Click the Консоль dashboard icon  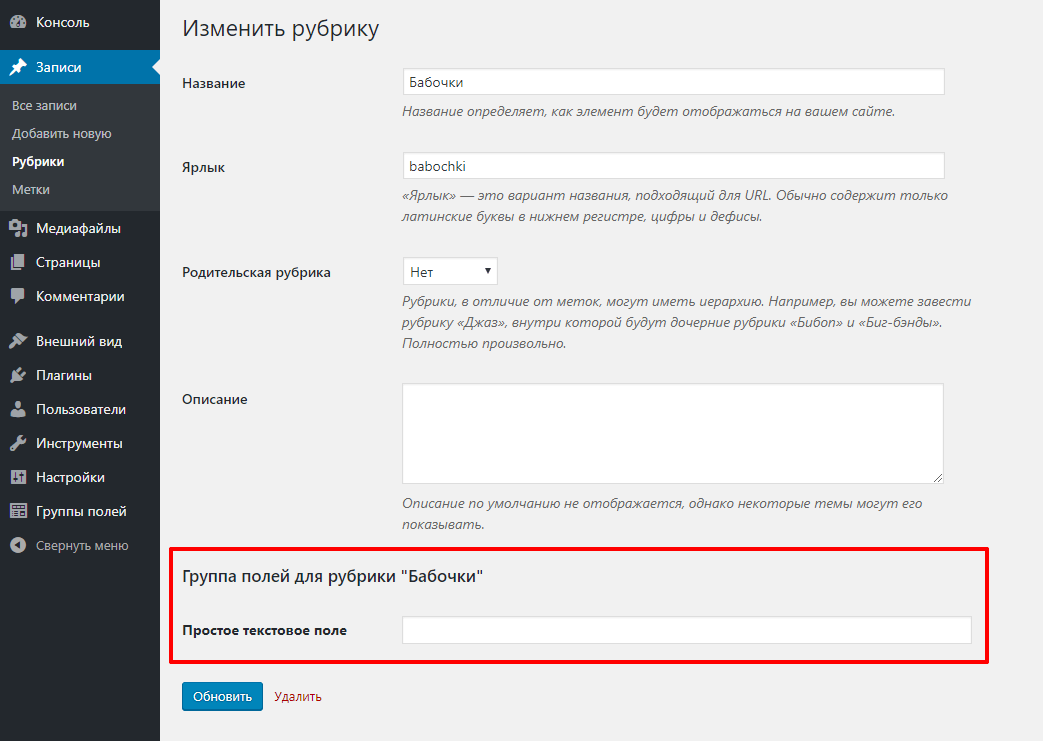tap(18, 22)
